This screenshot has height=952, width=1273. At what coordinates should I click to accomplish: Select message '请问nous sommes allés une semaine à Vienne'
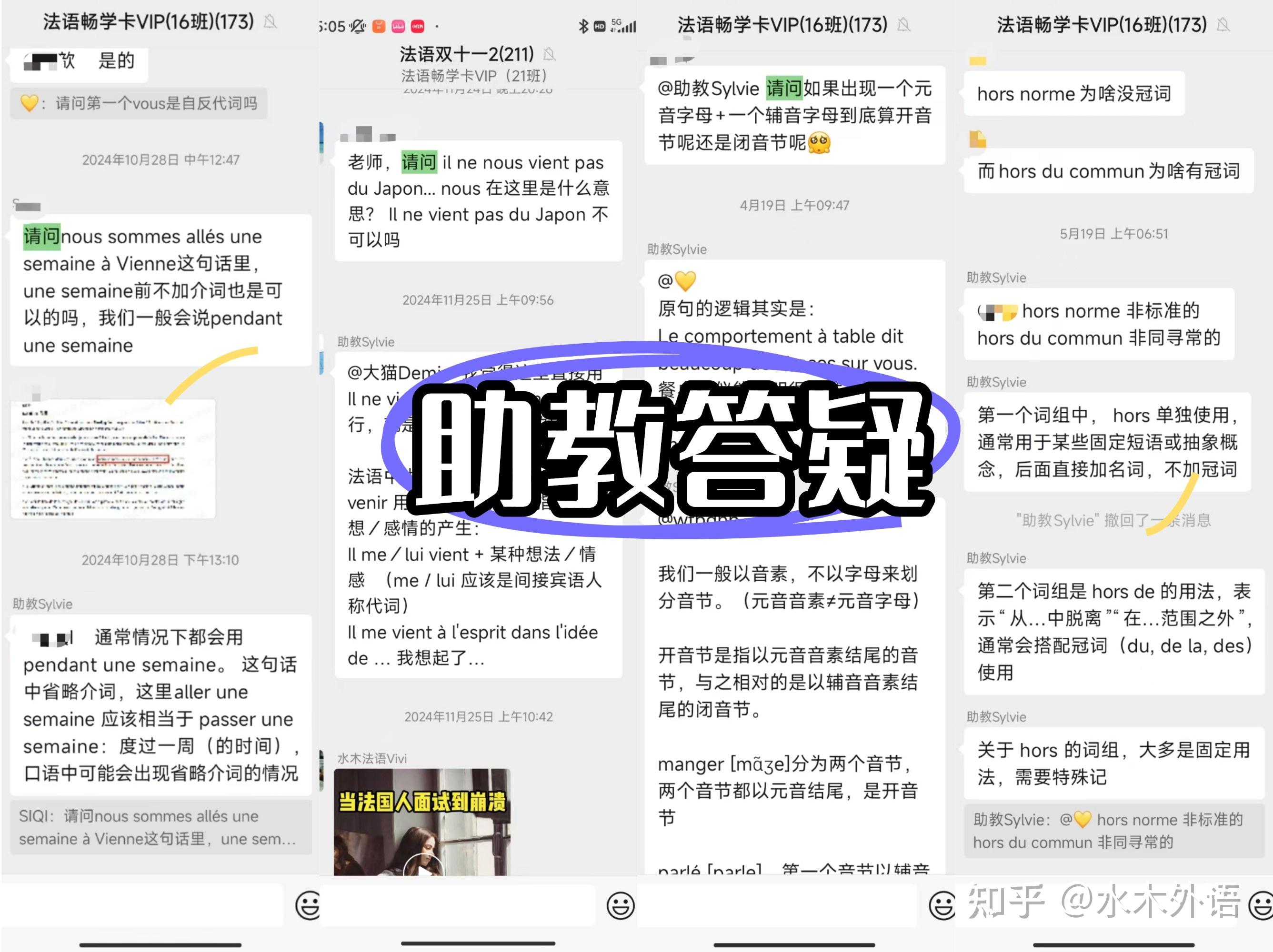160,290
